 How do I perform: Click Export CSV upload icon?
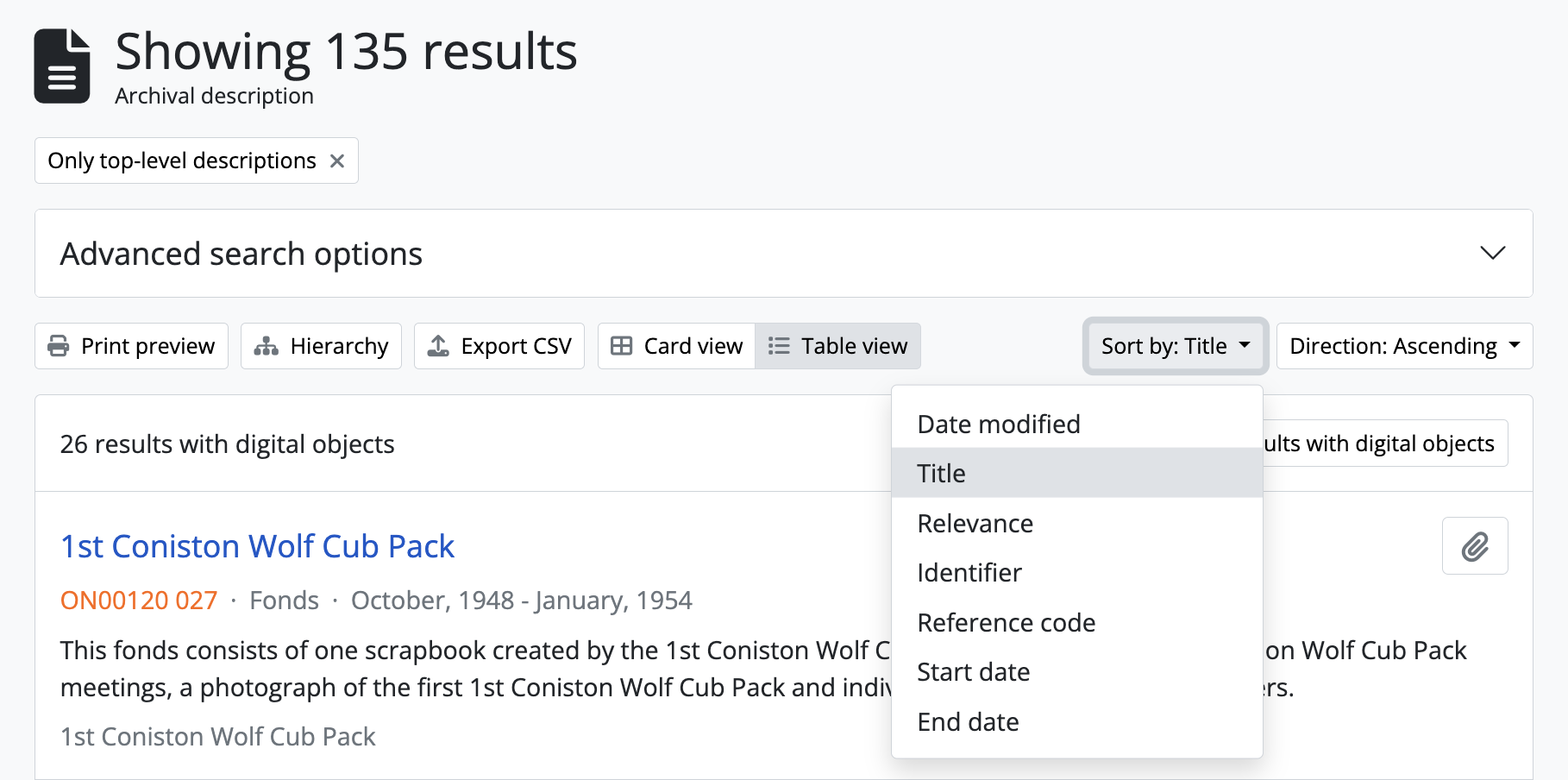pos(439,346)
